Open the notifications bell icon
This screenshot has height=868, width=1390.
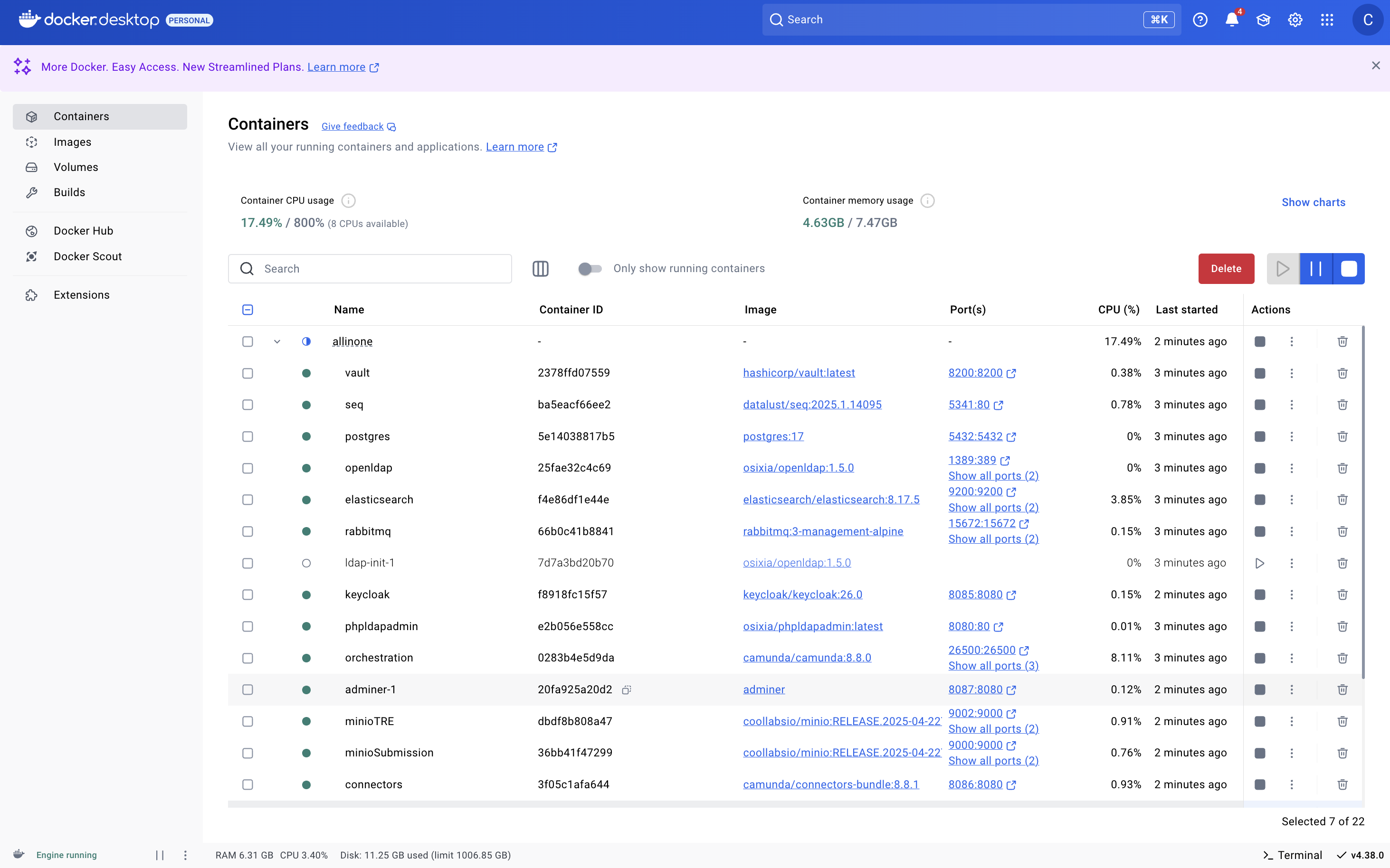pyautogui.click(x=1231, y=20)
